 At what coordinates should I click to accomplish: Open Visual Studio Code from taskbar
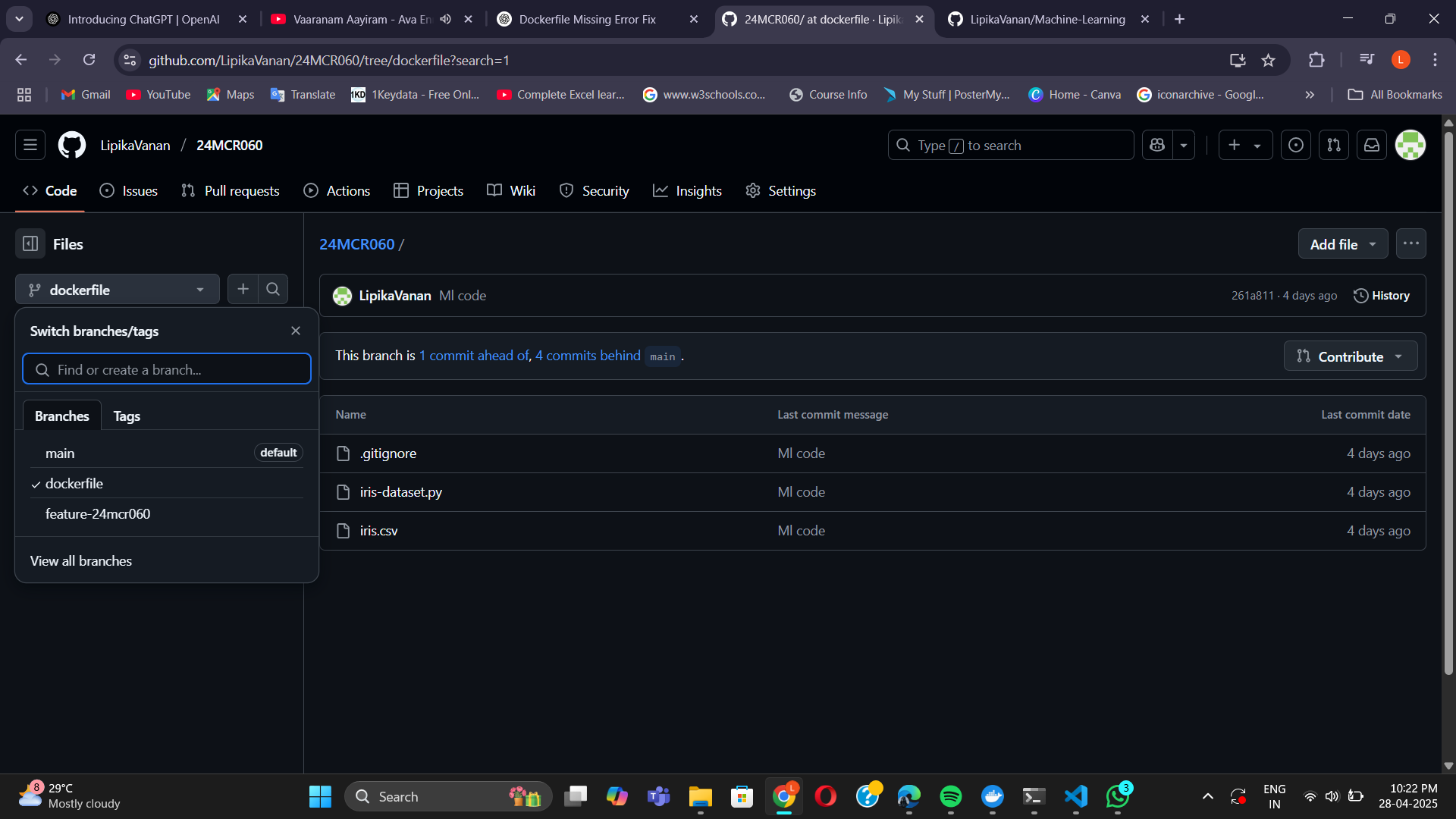tap(1076, 796)
